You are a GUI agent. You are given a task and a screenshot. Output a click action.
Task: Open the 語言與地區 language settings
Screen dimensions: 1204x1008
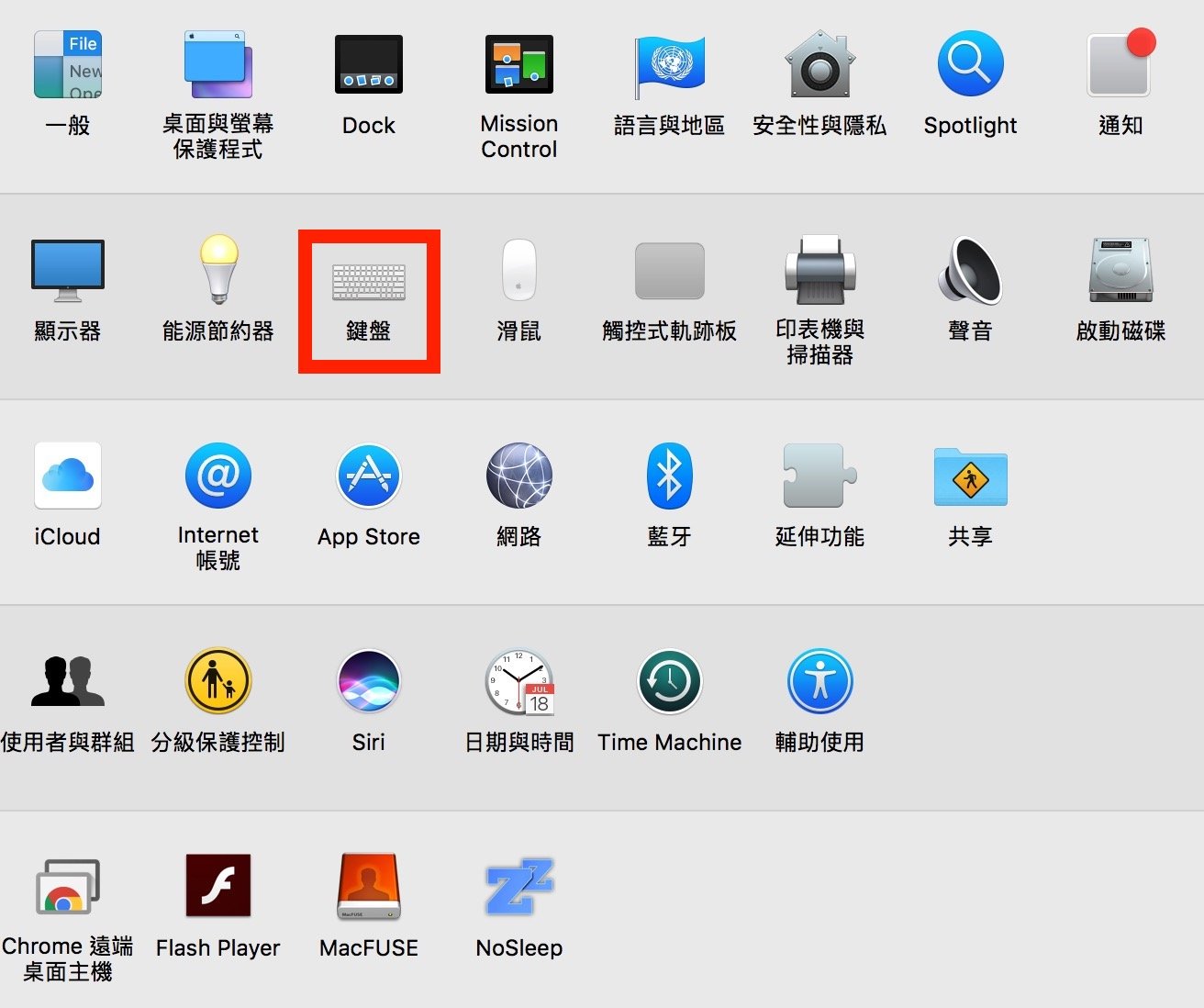point(669,64)
